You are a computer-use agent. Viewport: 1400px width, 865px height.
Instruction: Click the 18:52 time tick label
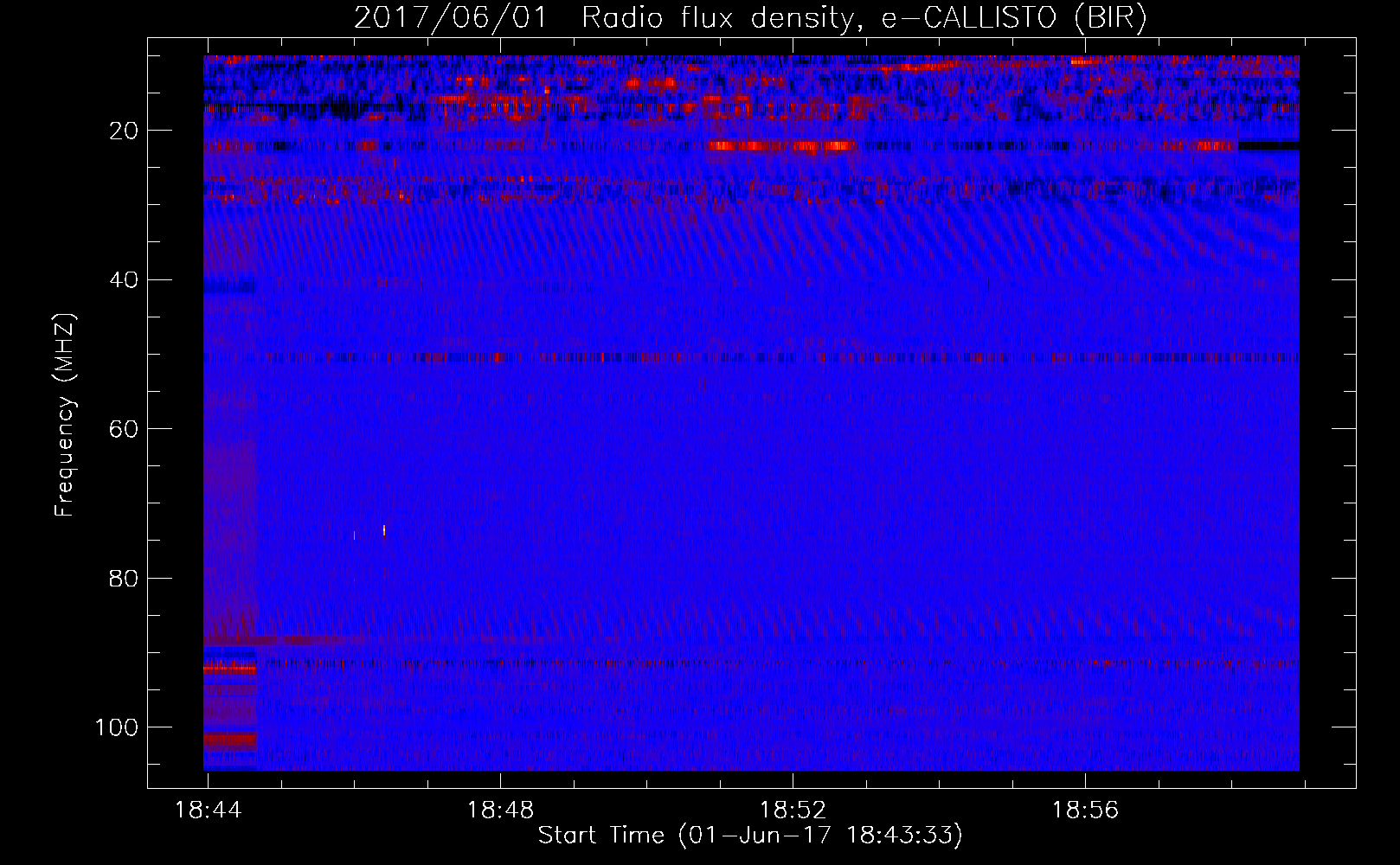(x=793, y=811)
